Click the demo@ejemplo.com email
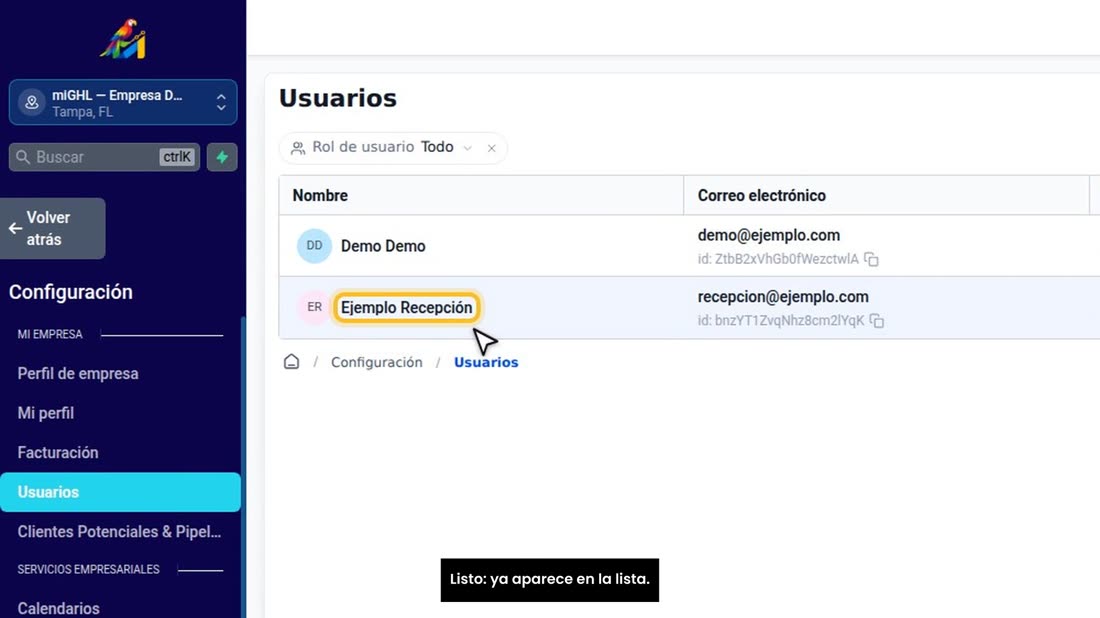 [768, 235]
